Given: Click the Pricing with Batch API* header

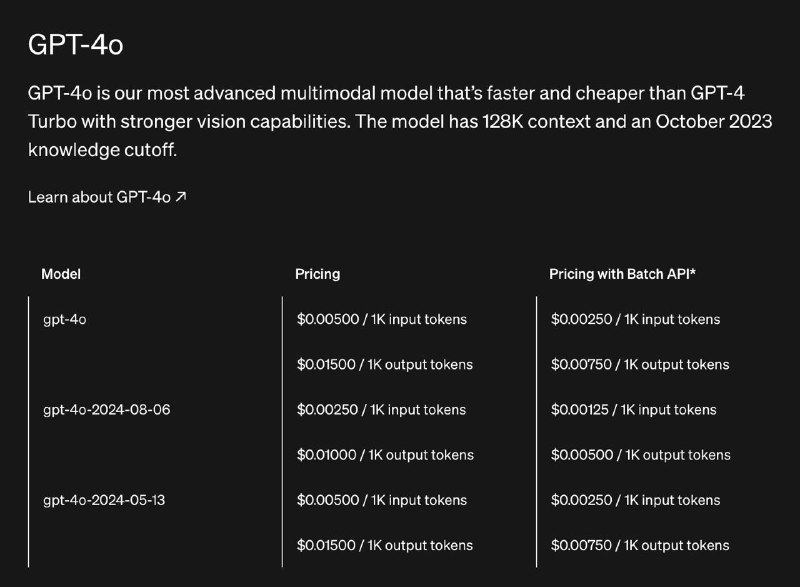Looking at the screenshot, I should click(622, 274).
